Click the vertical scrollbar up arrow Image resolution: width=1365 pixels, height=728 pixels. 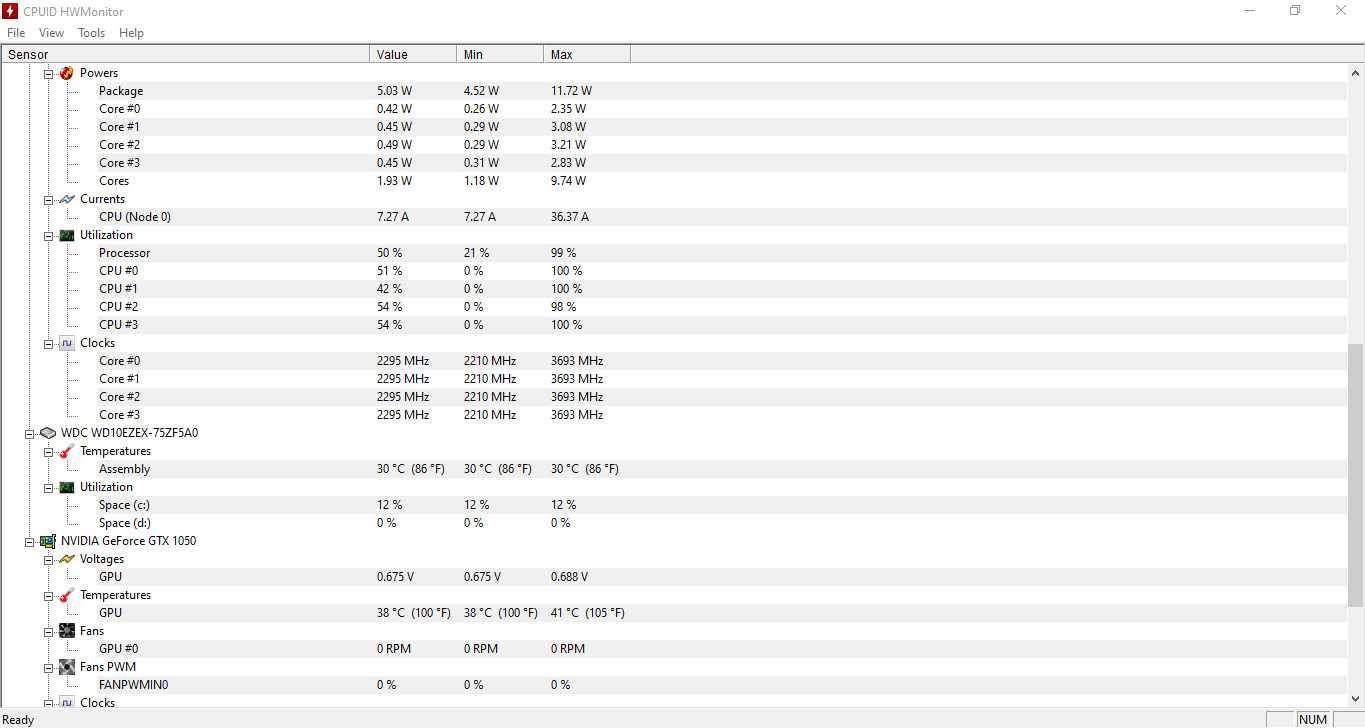[x=1356, y=73]
